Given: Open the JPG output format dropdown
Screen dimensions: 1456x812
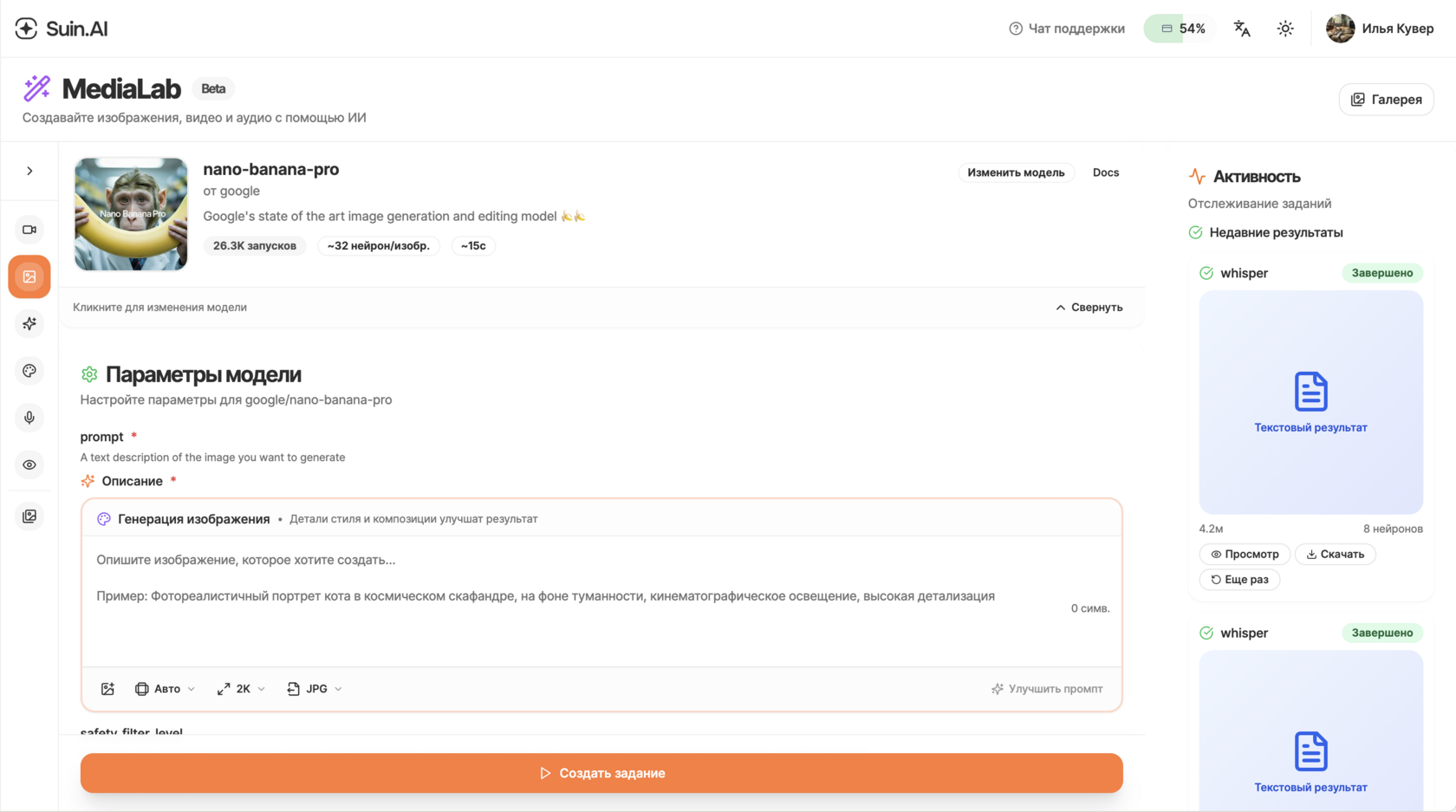Looking at the screenshot, I should [x=315, y=689].
